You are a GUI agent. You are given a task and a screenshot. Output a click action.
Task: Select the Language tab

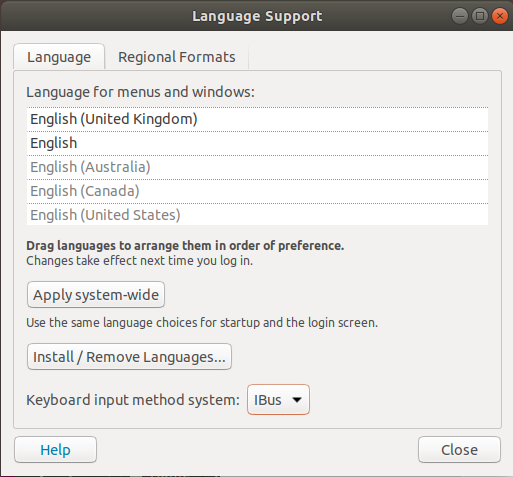click(59, 57)
